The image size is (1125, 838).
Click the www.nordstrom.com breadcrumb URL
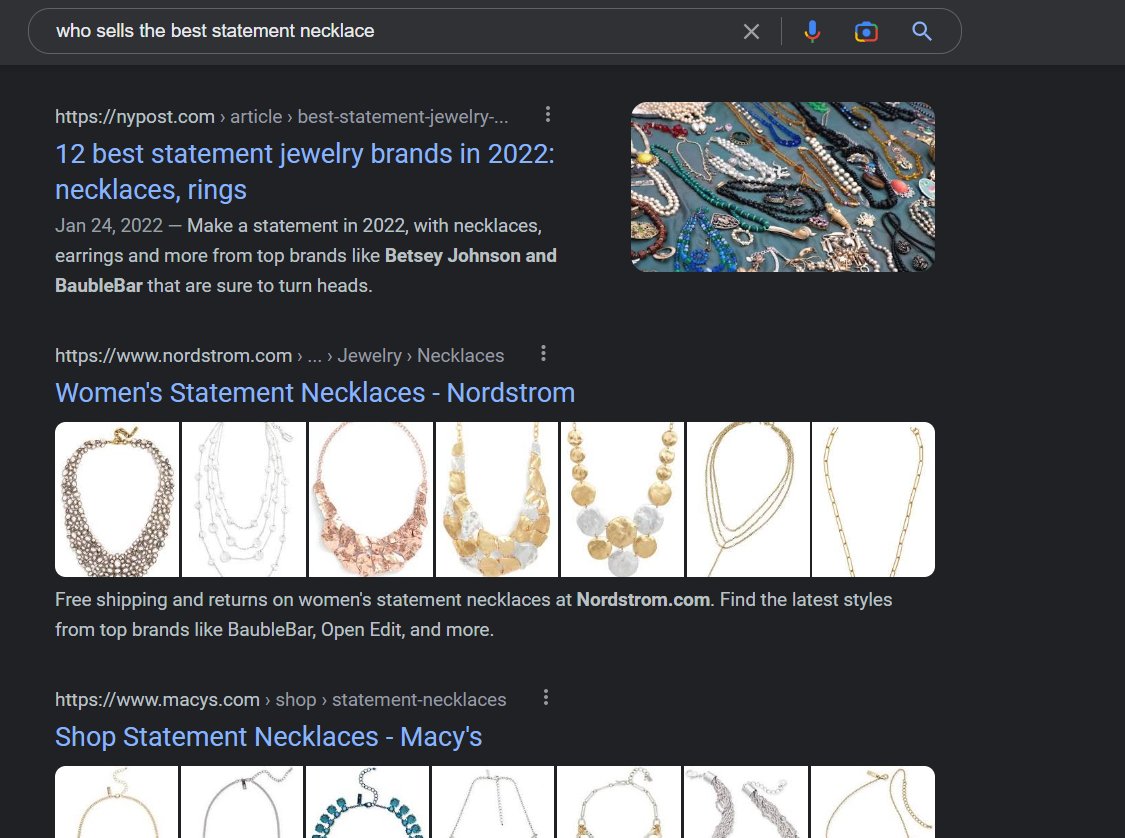coord(280,355)
